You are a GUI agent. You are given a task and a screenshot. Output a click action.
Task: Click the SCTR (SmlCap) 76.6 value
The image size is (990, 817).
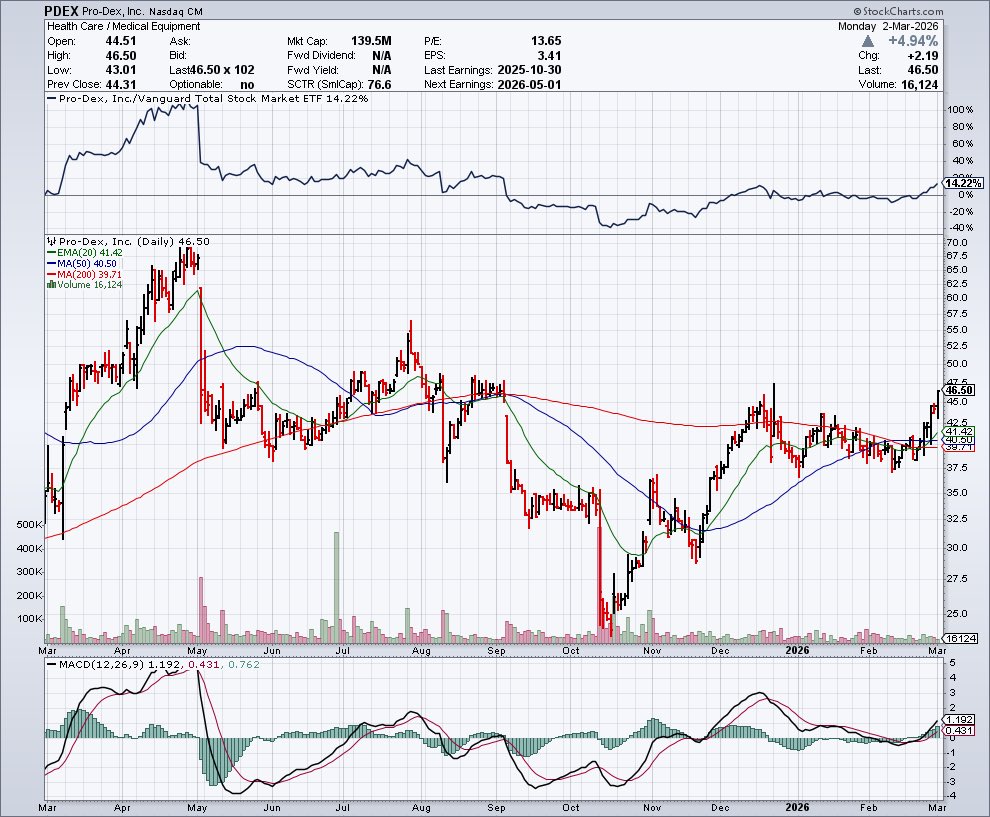pyautogui.click(x=378, y=85)
